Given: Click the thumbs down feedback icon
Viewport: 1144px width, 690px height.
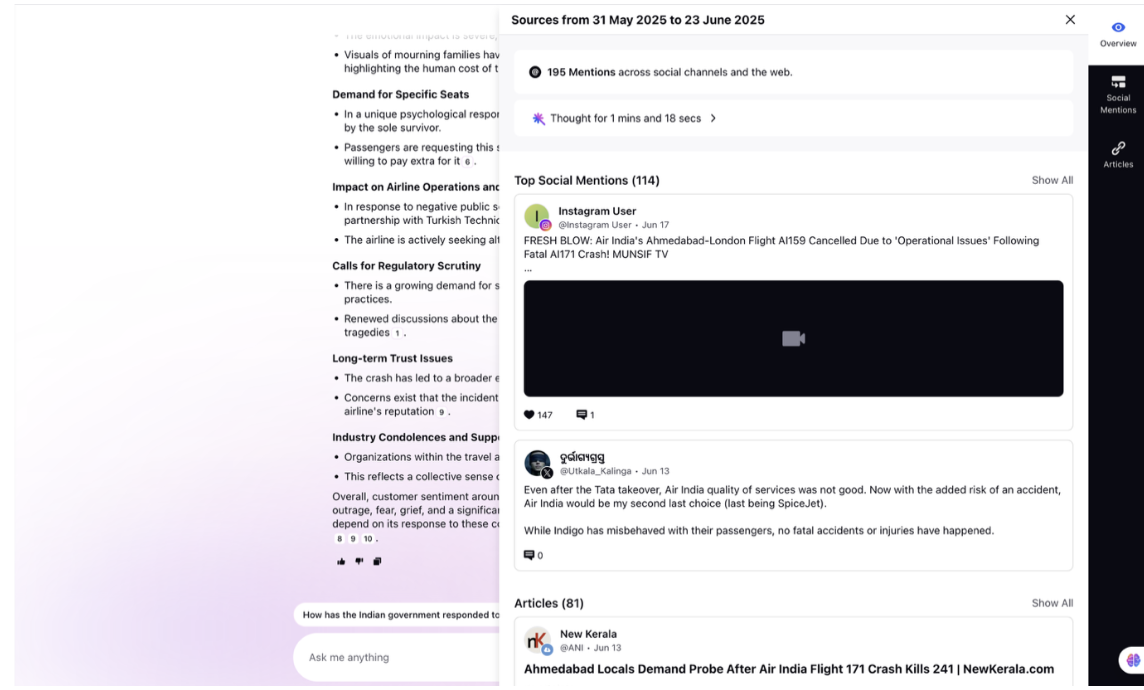Looking at the screenshot, I should [359, 561].
